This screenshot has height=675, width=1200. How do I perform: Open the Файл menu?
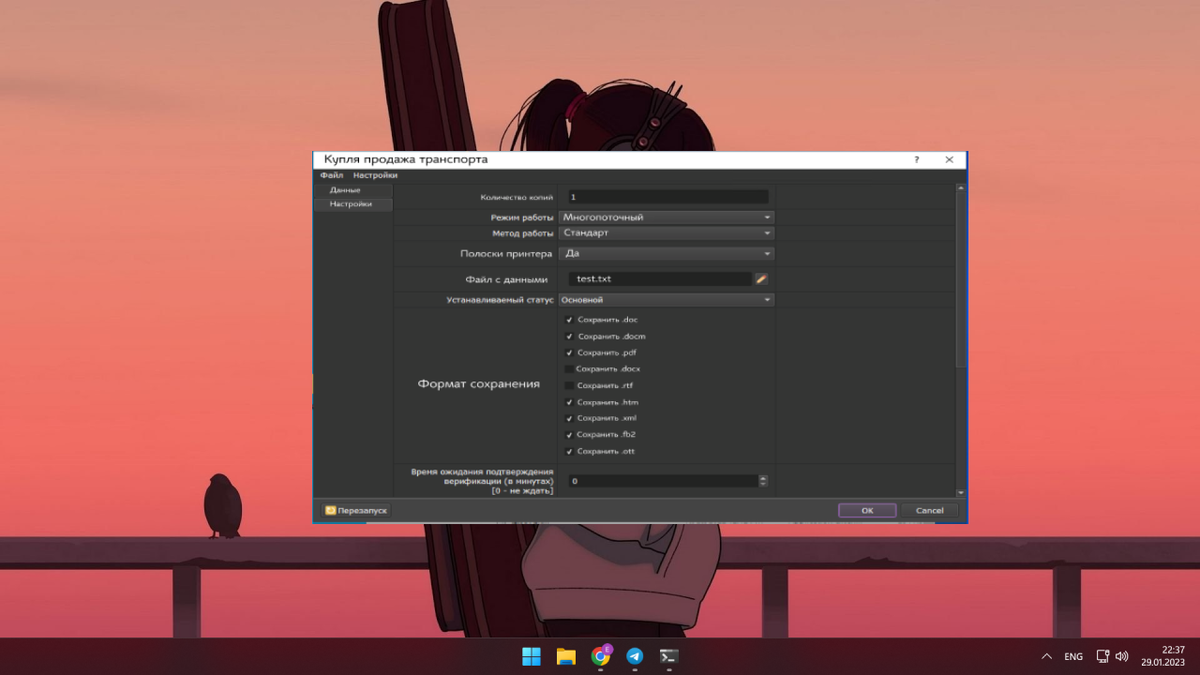click(331, 175)
